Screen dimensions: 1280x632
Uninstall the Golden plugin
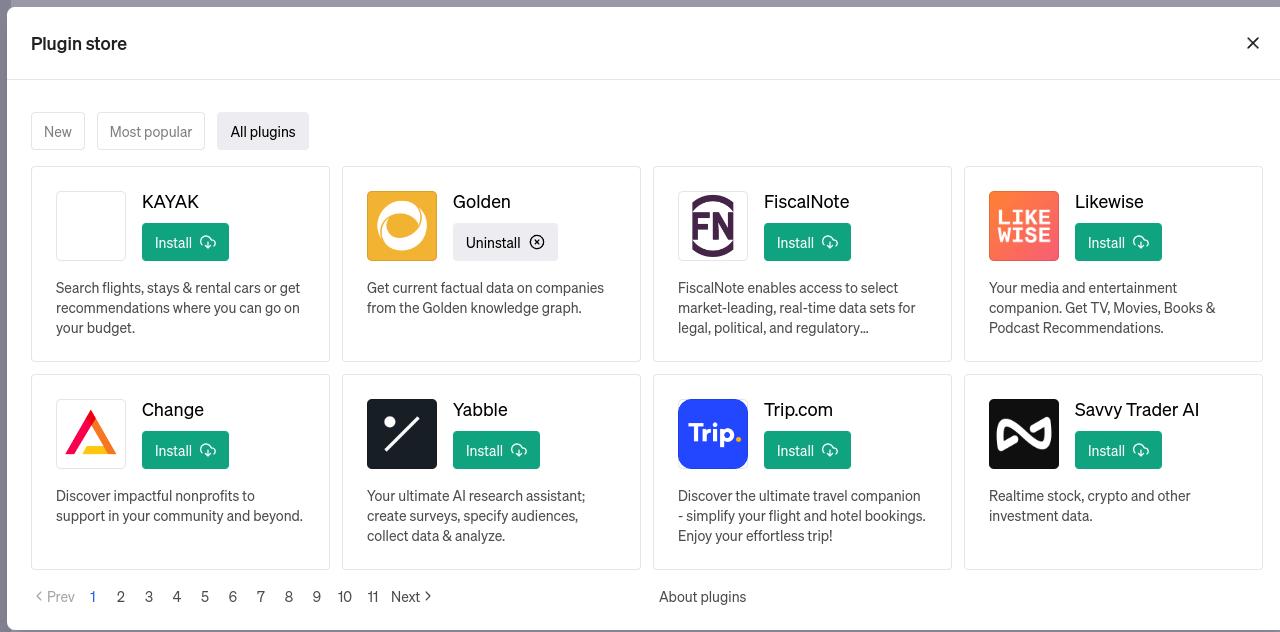coord(505,243)
